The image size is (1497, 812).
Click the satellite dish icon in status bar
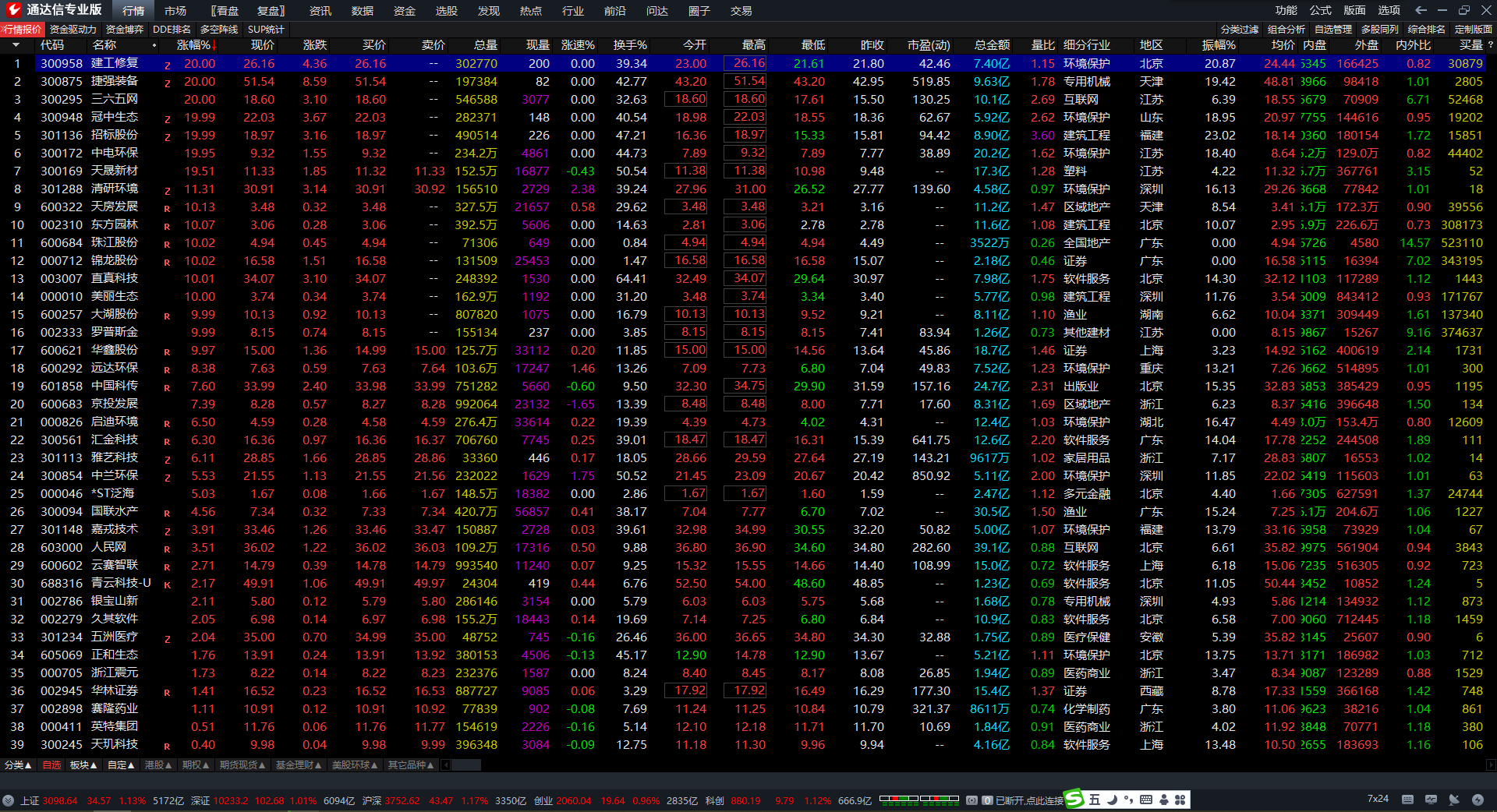pyautogui.click(x=1454, y=800)
